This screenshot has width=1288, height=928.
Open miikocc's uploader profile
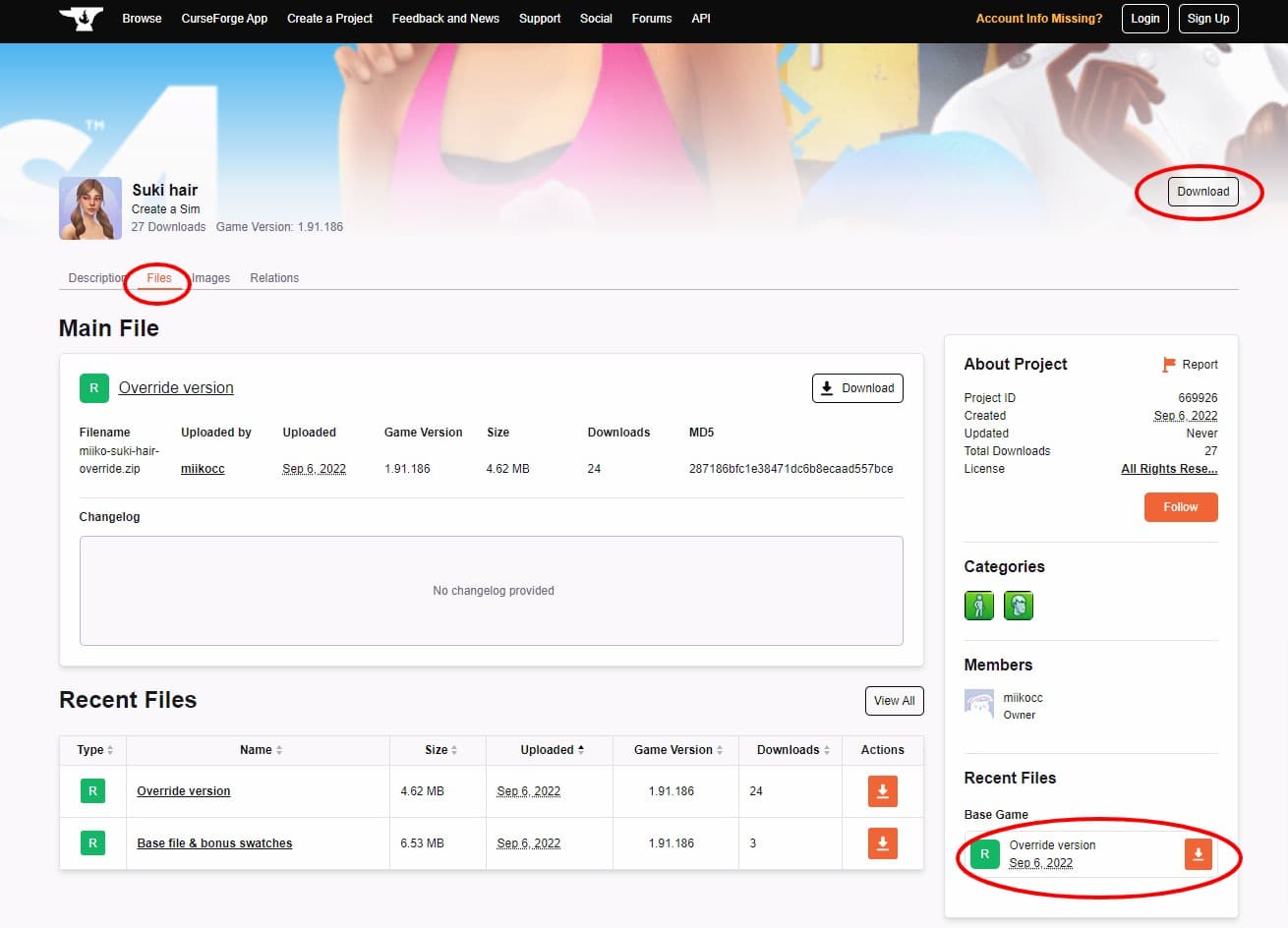click(202, 469)
